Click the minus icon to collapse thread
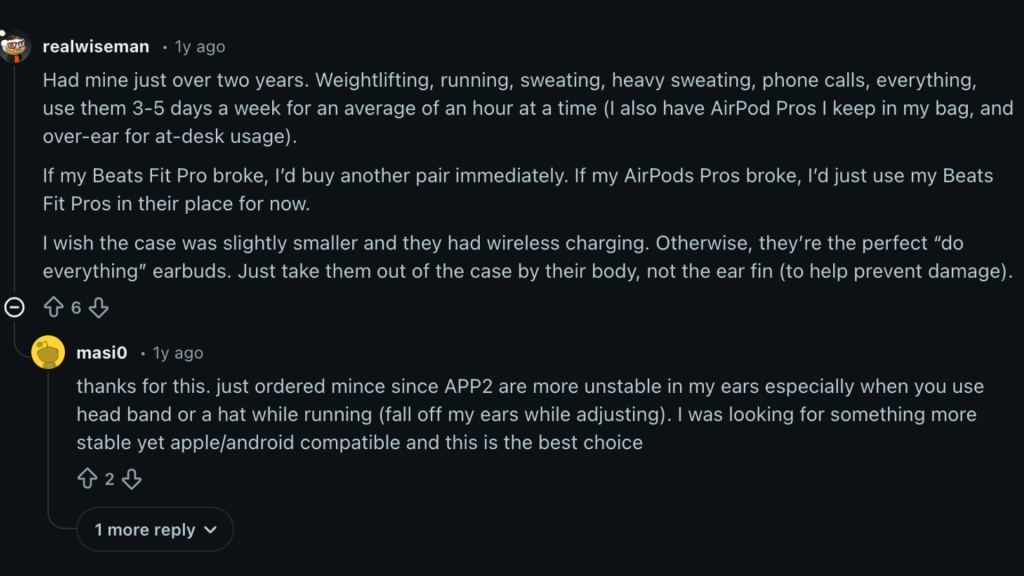 [x=14, y=307]
